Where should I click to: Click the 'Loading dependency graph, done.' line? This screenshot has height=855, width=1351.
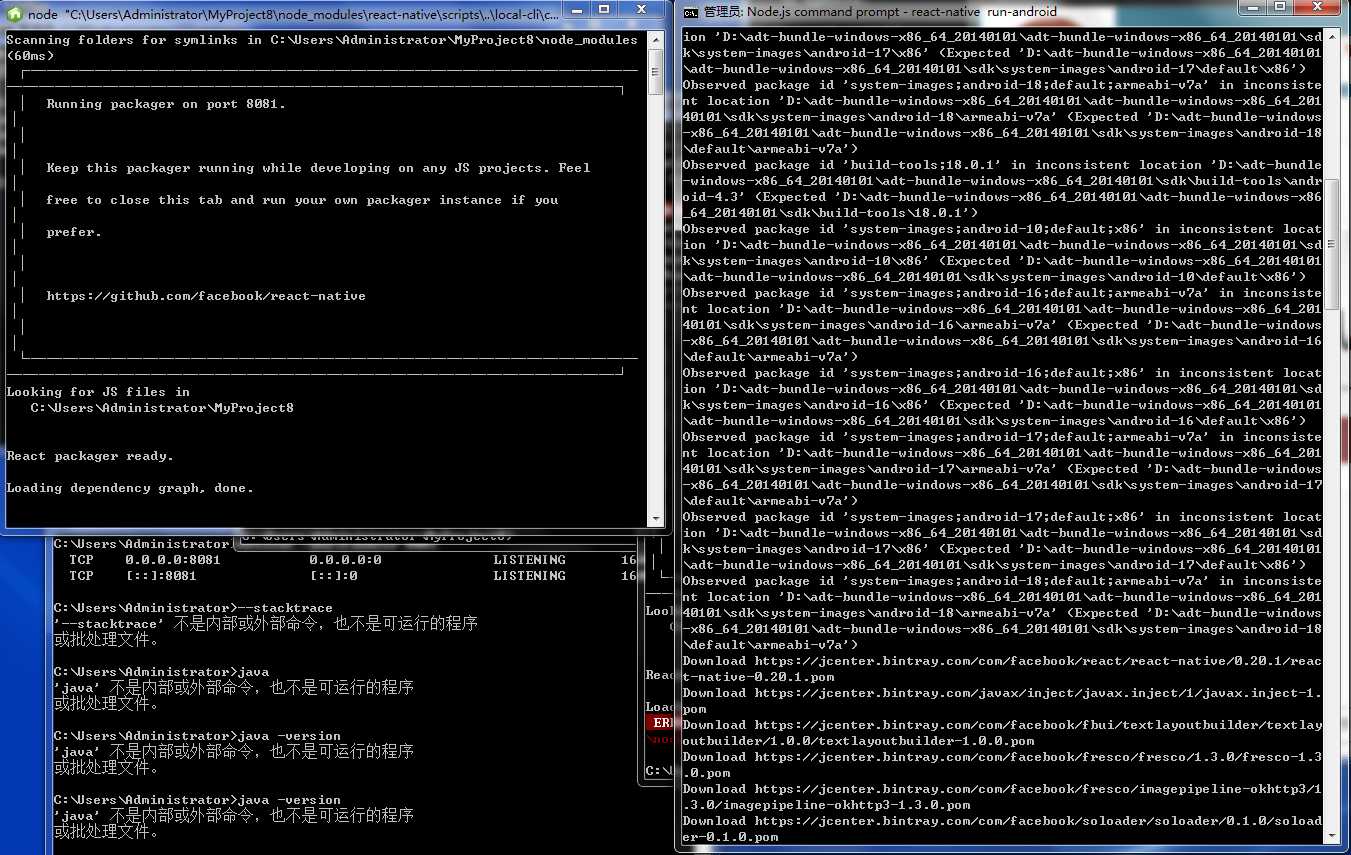click(130, 488)
